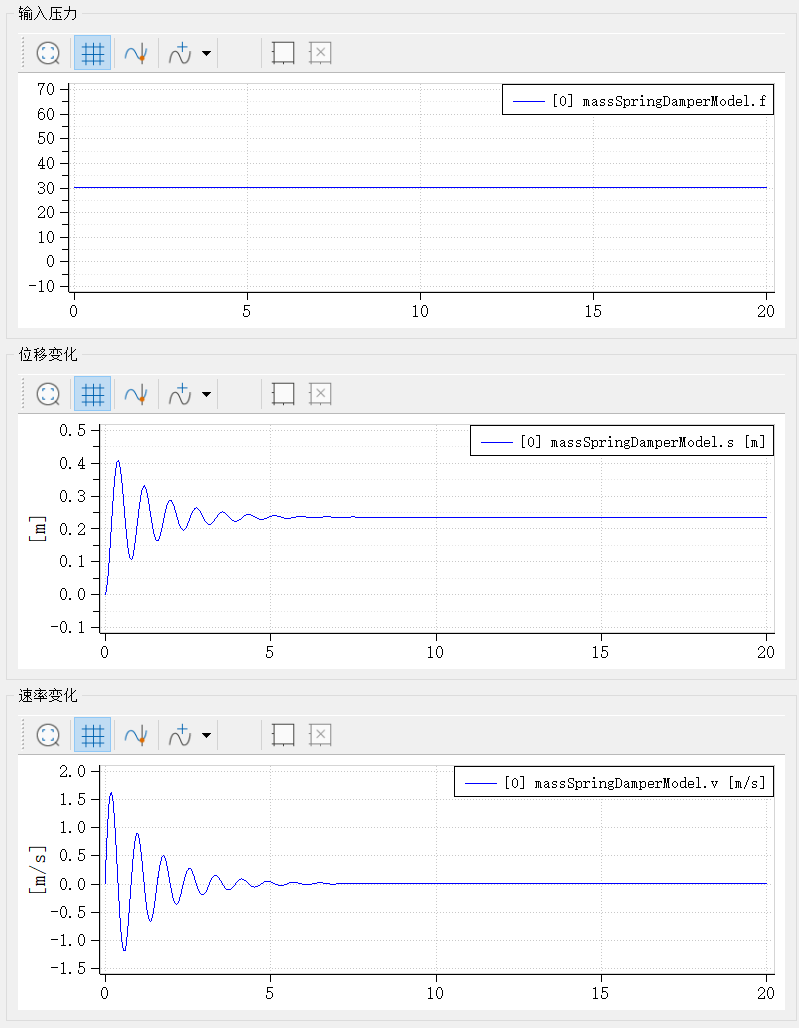Toggle grid in 速率变化 plot toolbar

click(x=92, y=735)
